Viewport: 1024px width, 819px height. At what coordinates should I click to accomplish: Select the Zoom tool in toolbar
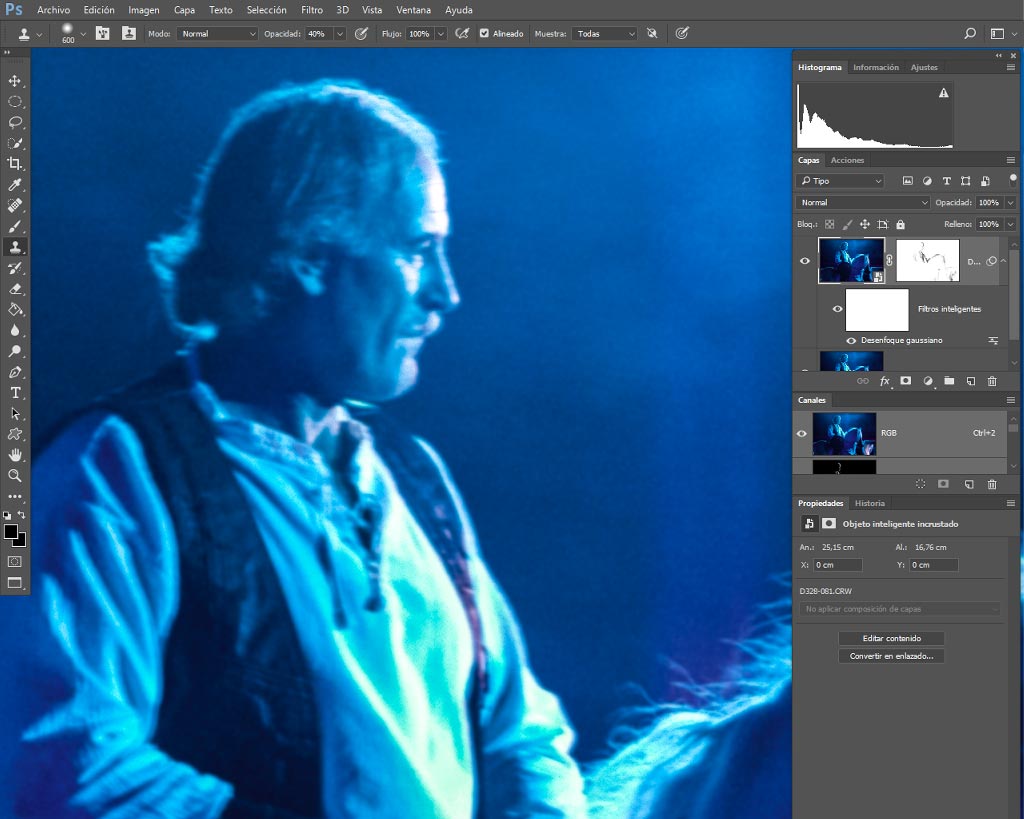pyautogui.click(x=14, y=475)
